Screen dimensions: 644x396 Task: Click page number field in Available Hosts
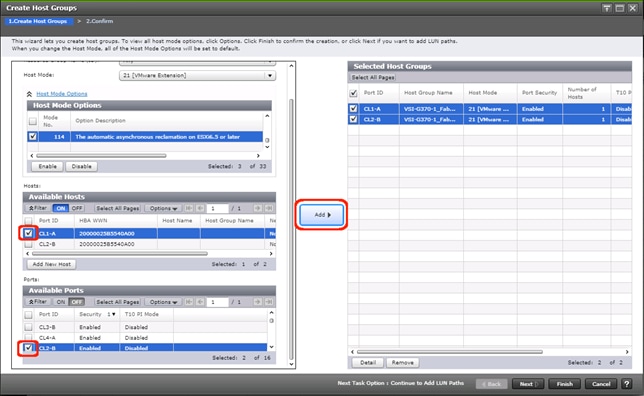point(217,208)
